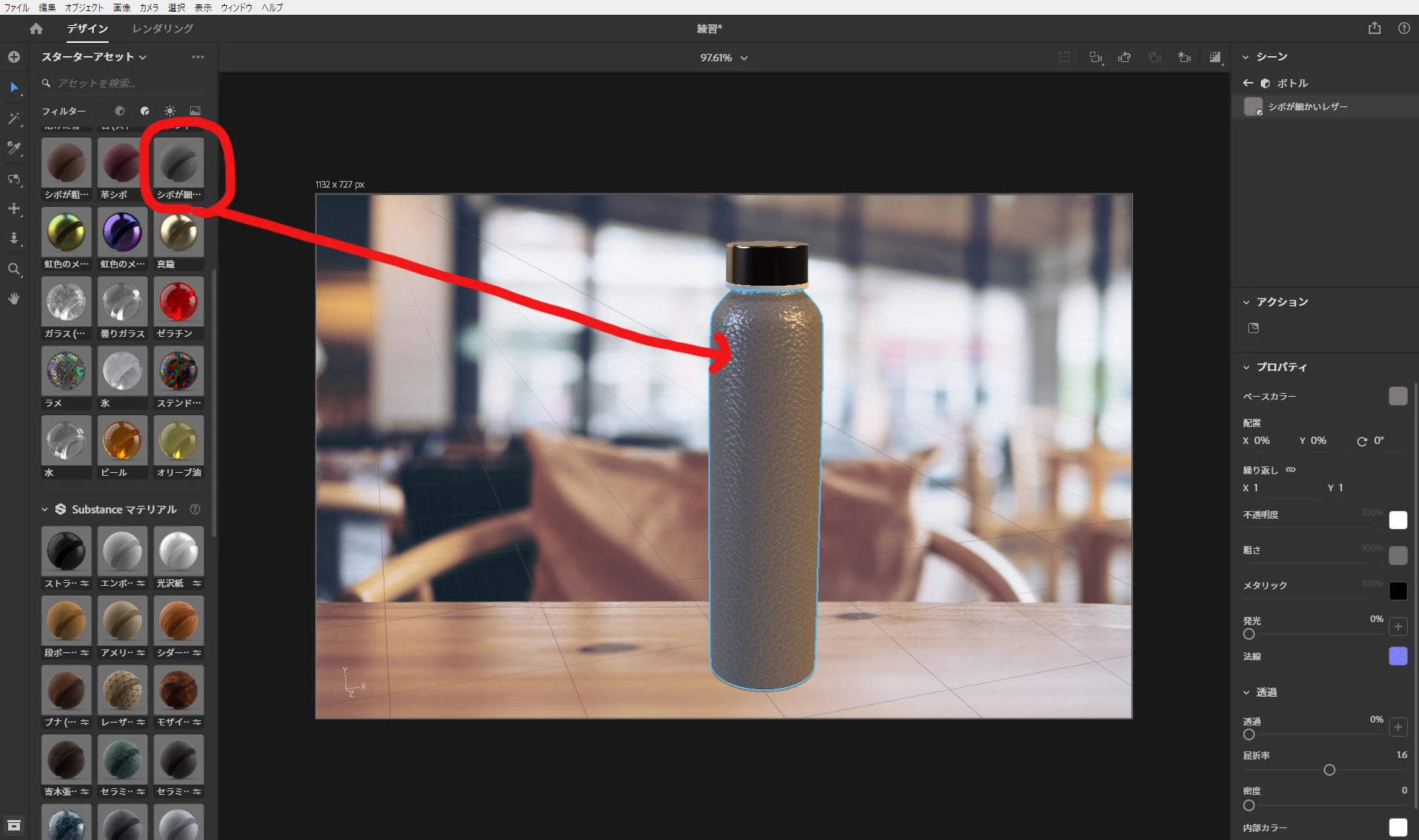Select the Eyedropper sampler tool
Image resolution: width=1419 pixels, height=840 pixels.
point(14,148)
